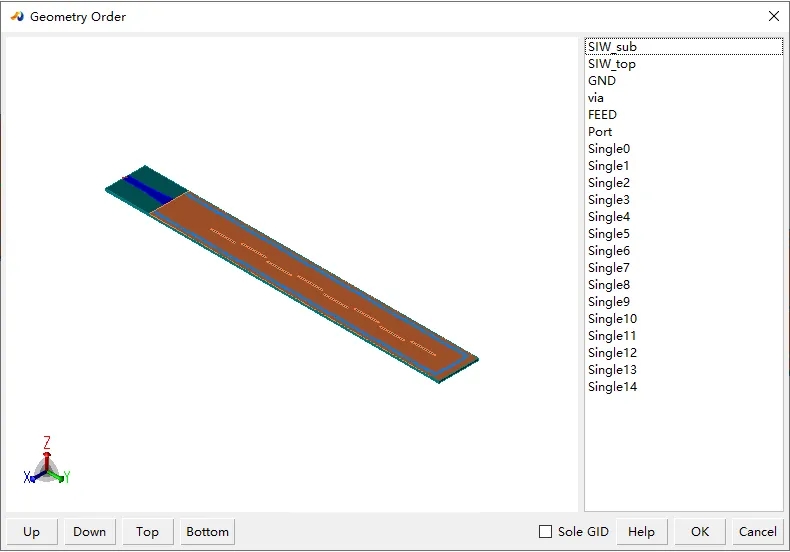
Task: Select Single14 at list end
Action: click(x=684, y=387)
